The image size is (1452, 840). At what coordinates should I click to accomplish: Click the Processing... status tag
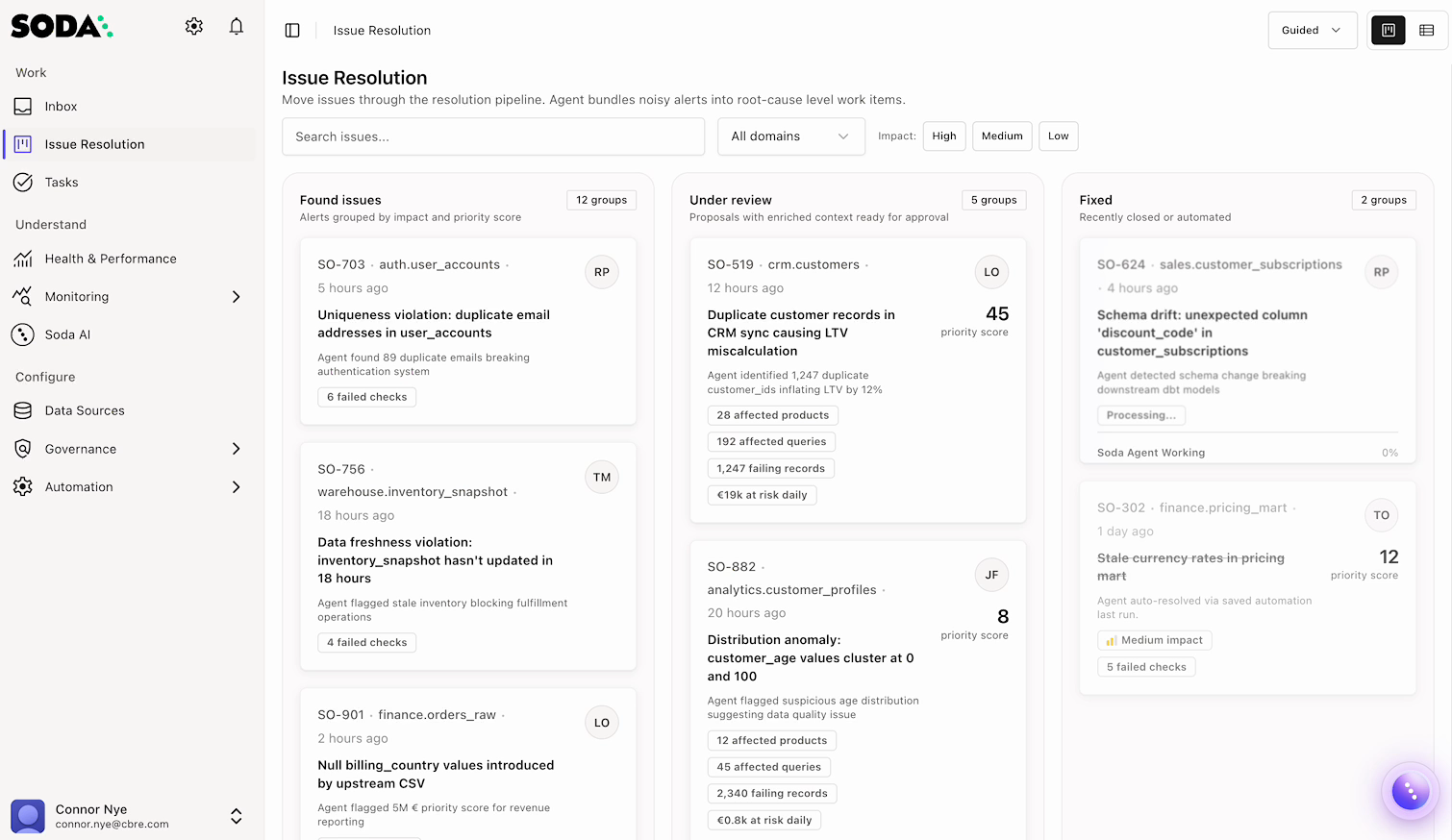tap(1141, 415)
